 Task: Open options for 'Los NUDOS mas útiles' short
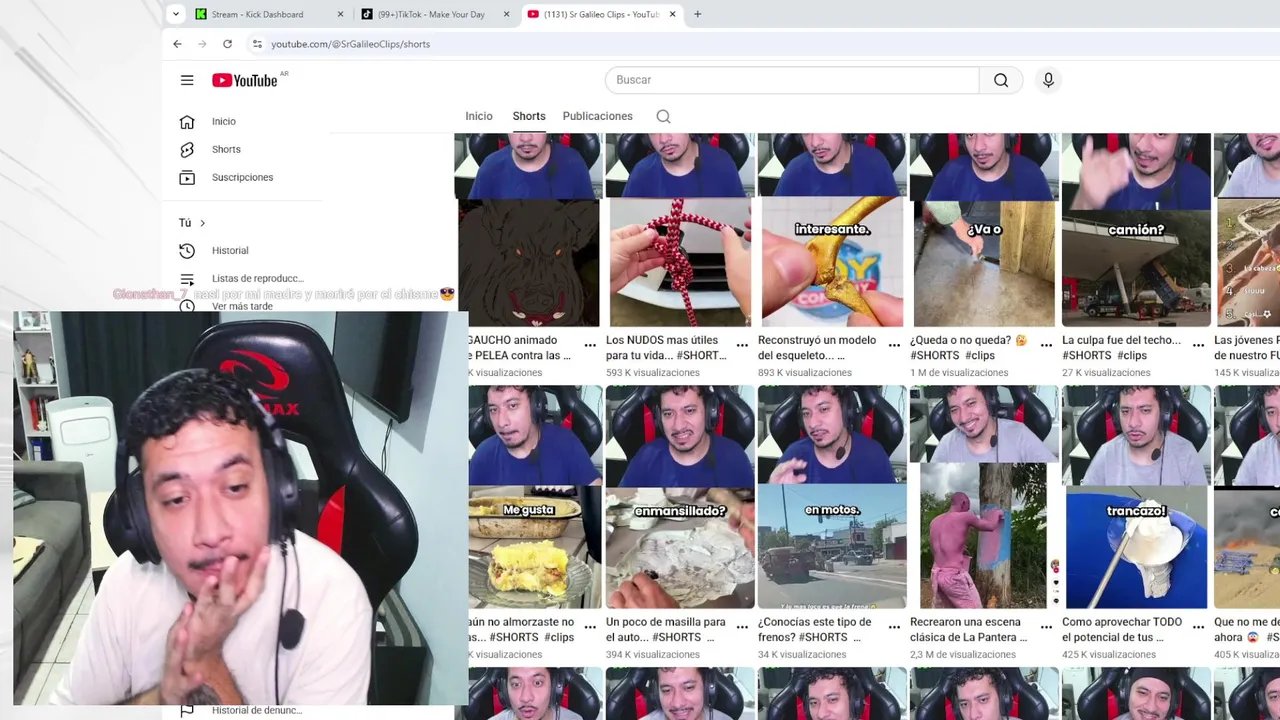pyautogui.click(x=742, y=345)
